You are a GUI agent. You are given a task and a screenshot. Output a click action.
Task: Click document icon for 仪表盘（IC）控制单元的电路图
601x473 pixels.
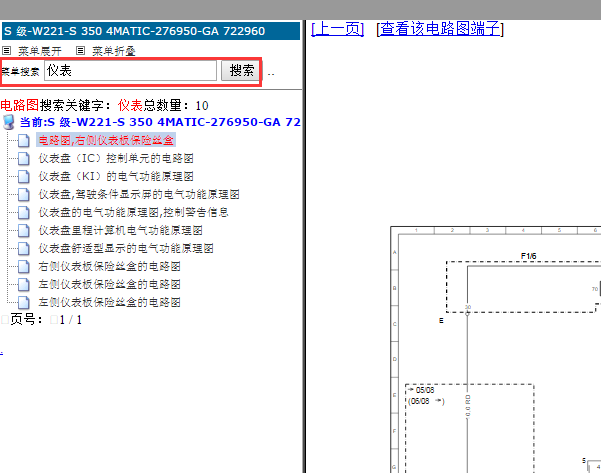[23, 158]
